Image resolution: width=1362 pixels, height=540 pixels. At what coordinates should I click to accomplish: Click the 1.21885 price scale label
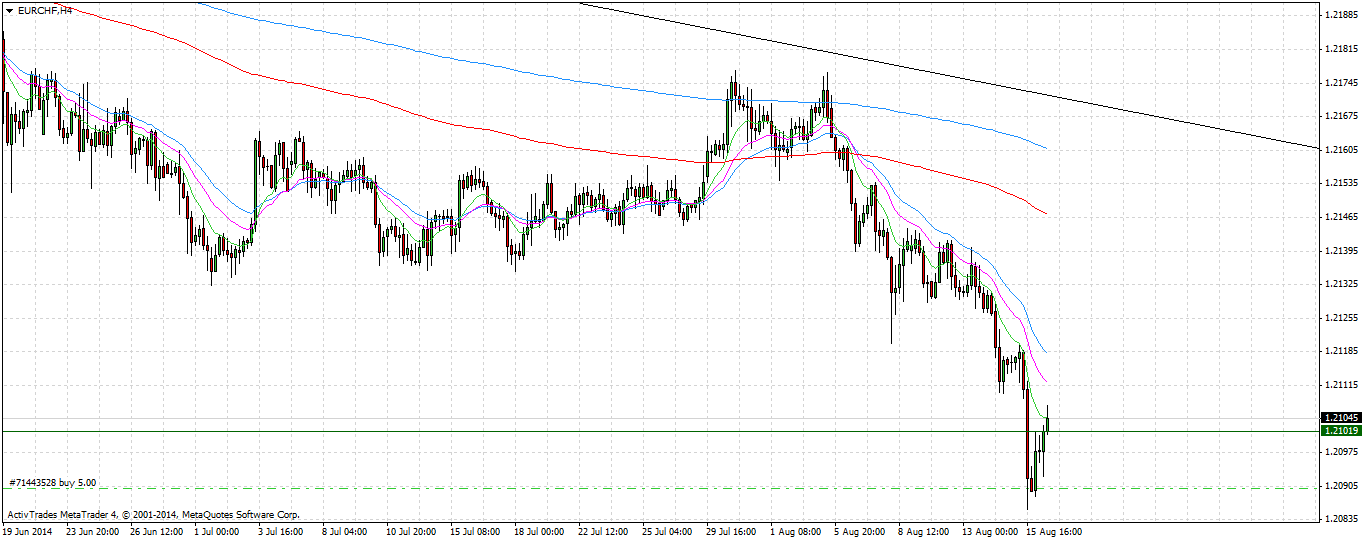click(1340, 15)
